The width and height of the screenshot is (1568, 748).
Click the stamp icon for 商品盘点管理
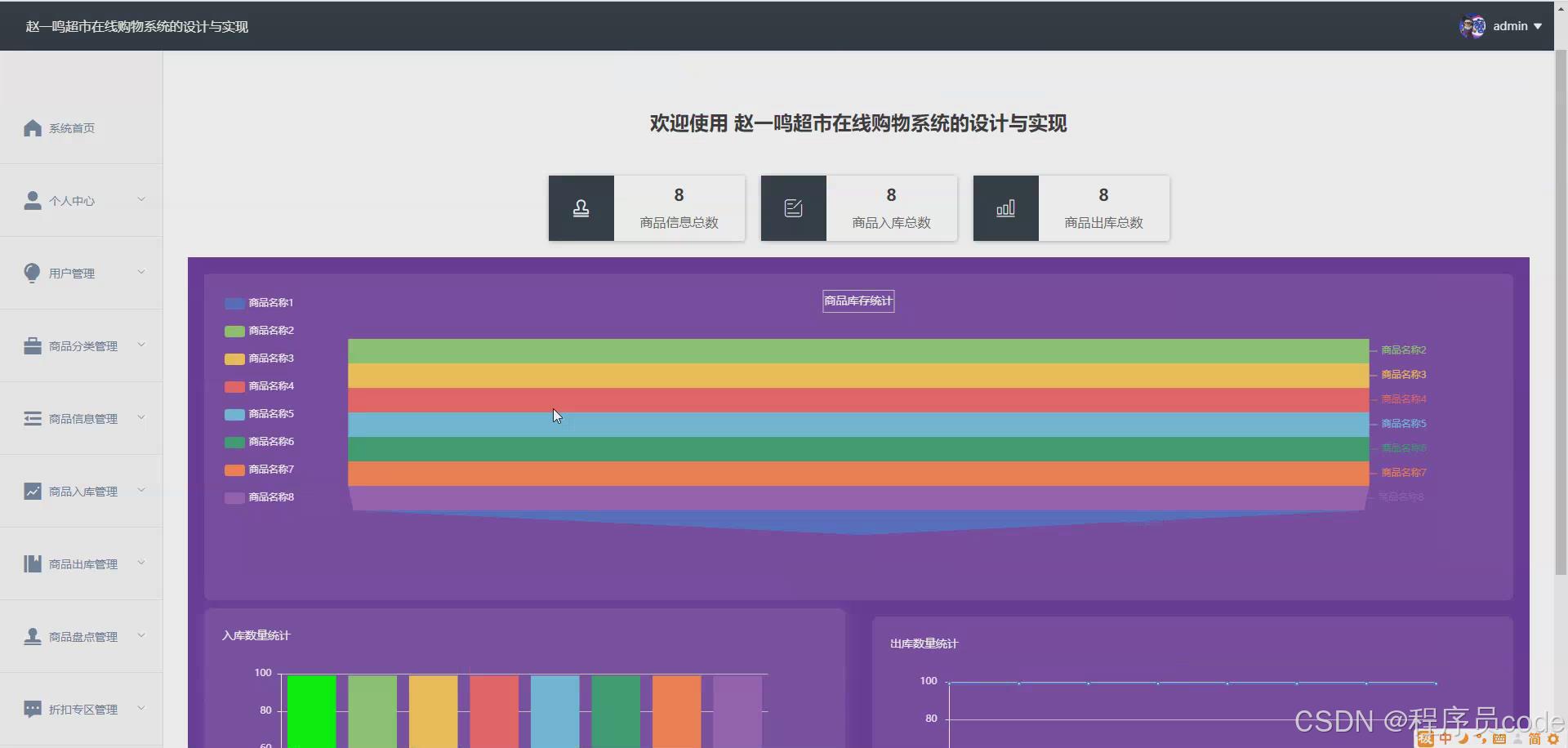(x=33, y=637)
